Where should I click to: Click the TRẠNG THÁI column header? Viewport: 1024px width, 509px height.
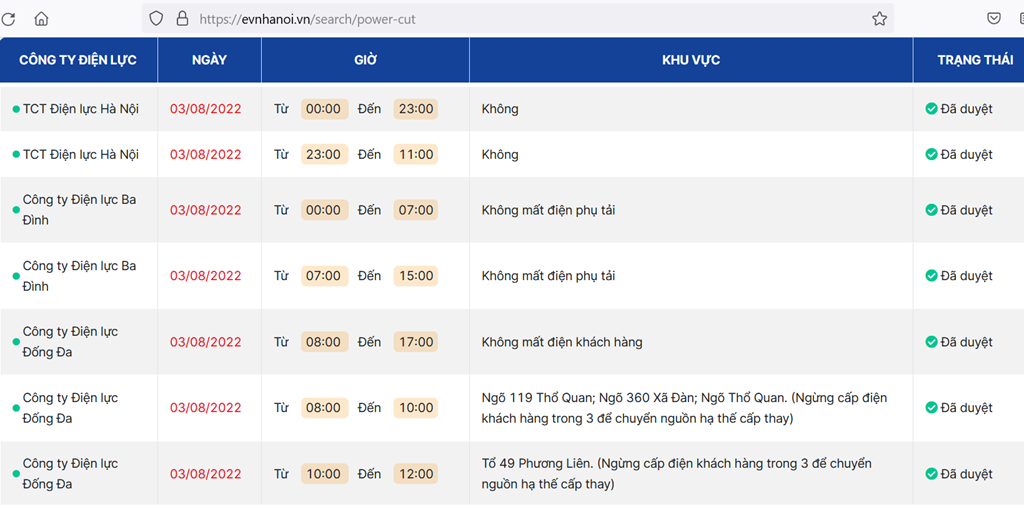(x=976, y=60)
